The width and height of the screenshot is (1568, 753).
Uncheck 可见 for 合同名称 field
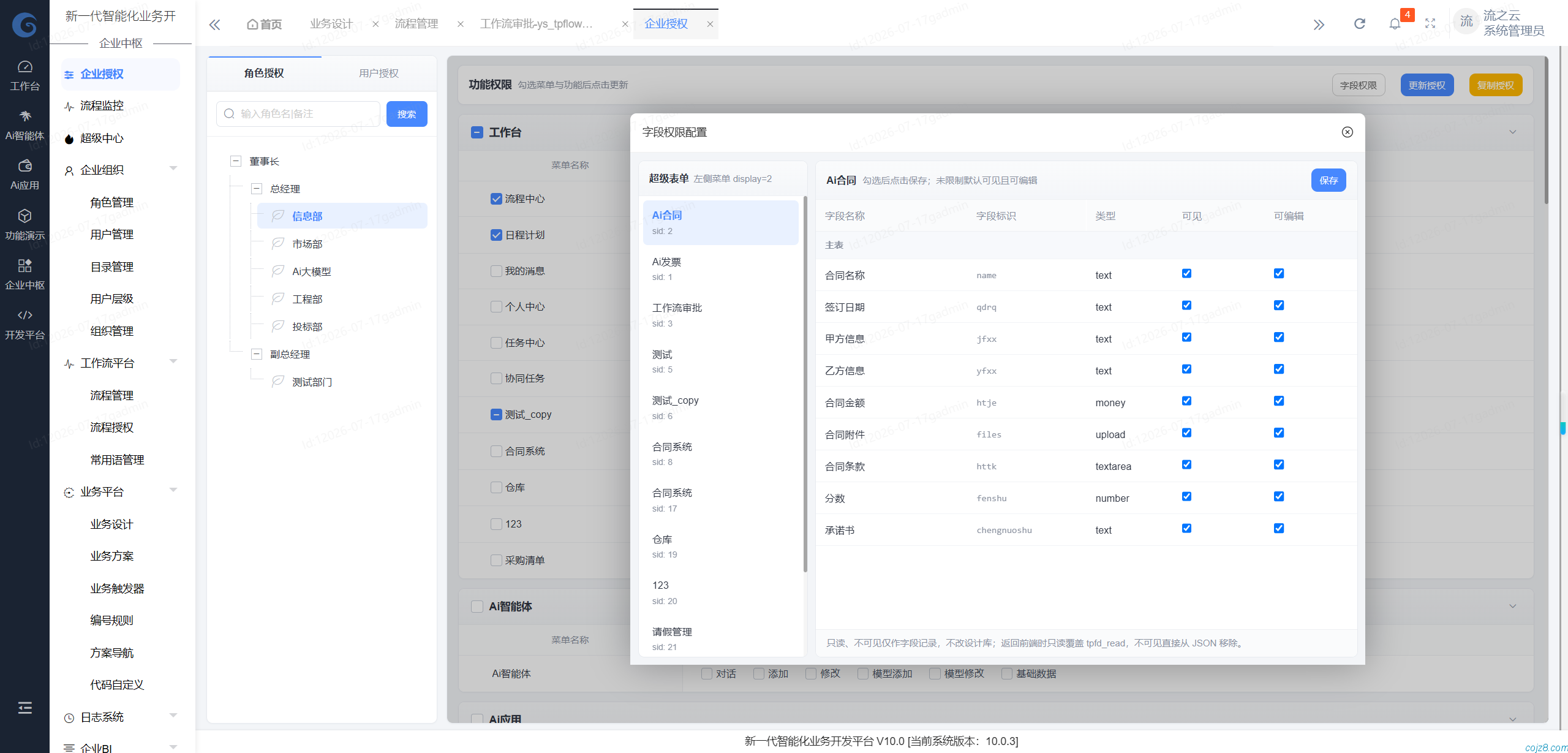pyautogui.click(x=1186, y=274)
